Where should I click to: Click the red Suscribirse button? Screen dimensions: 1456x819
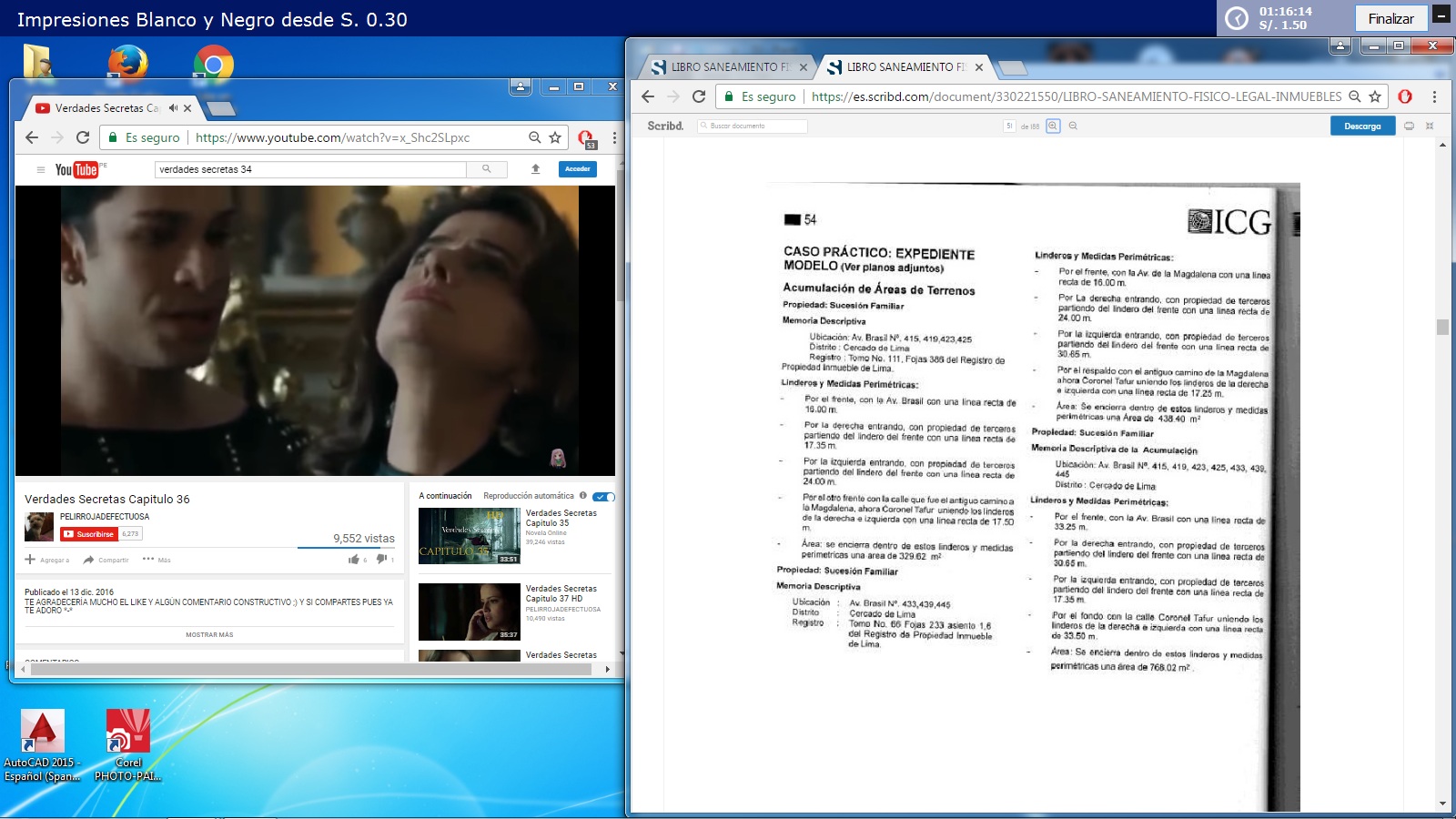coord(89,534)
